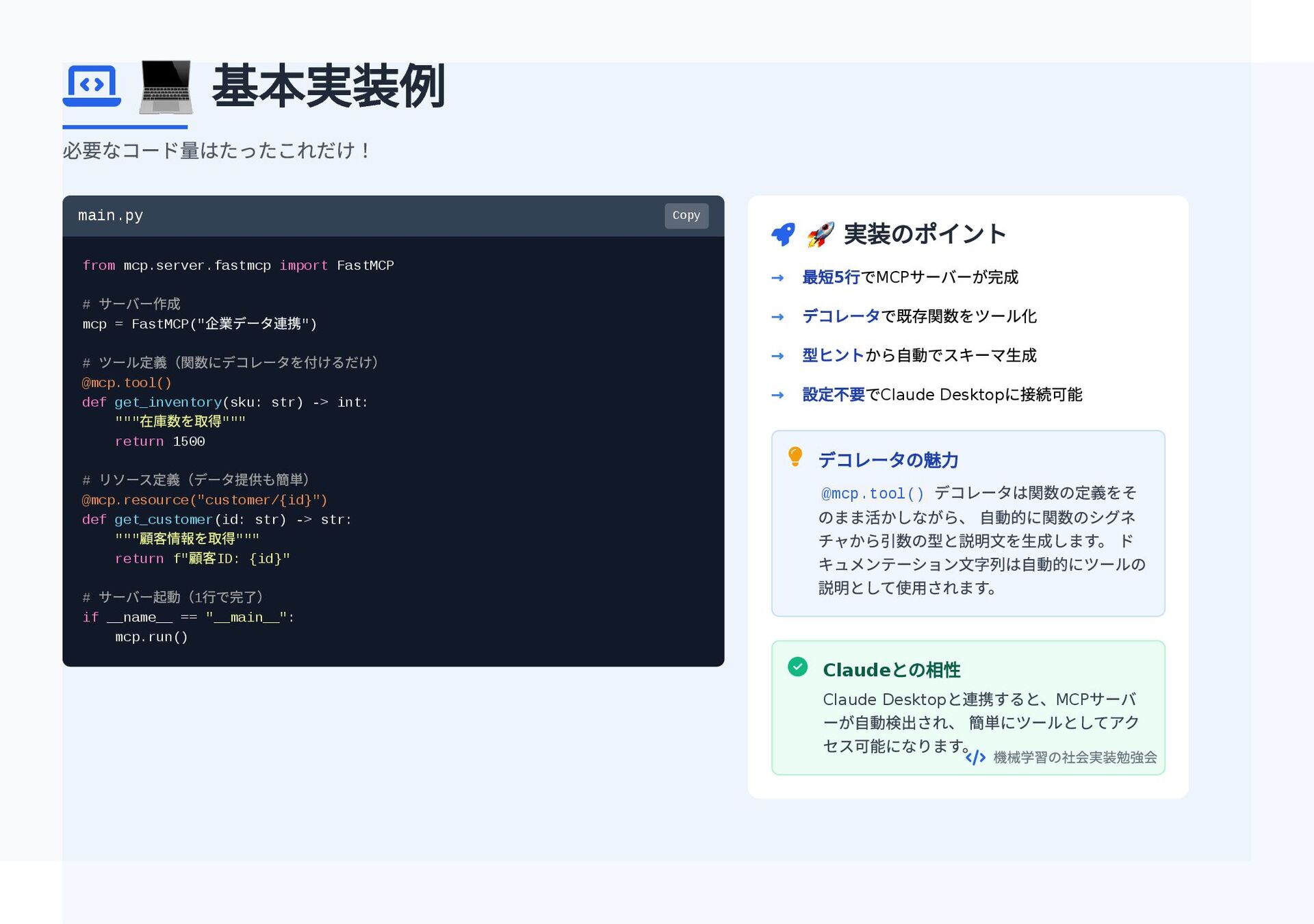Click the code brackets icon beside 機械学習の社会実装勉強会
The width and height of the screenshot is (1314, 924).
click(975, 757)
